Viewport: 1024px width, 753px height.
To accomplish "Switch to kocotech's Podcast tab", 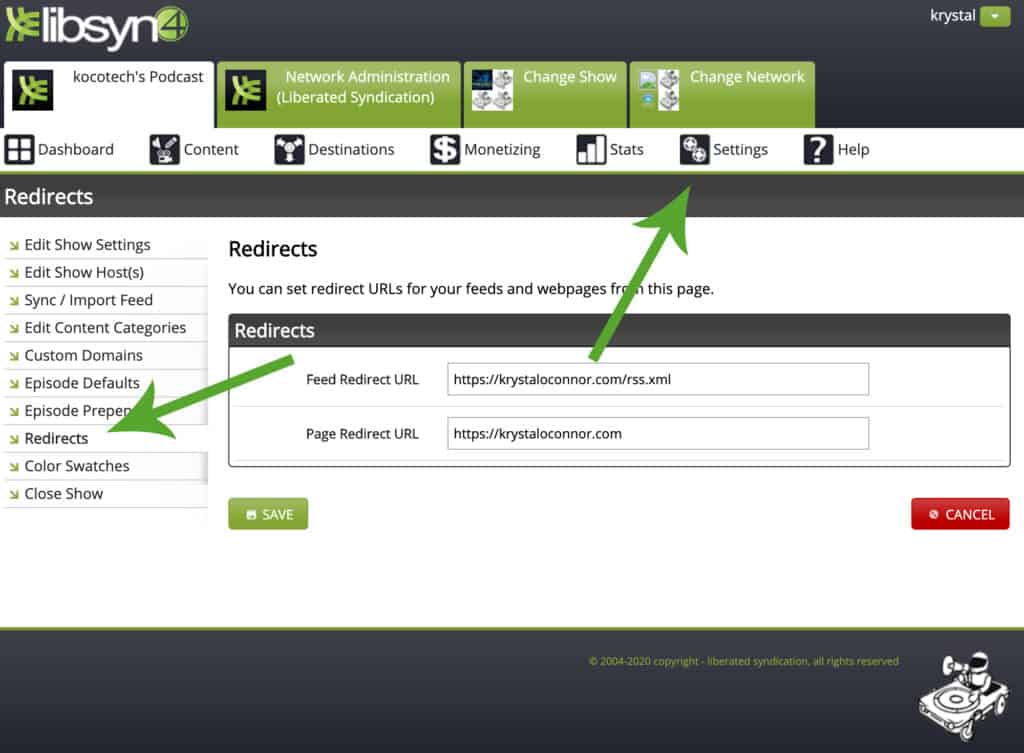I will click(108, 90).
